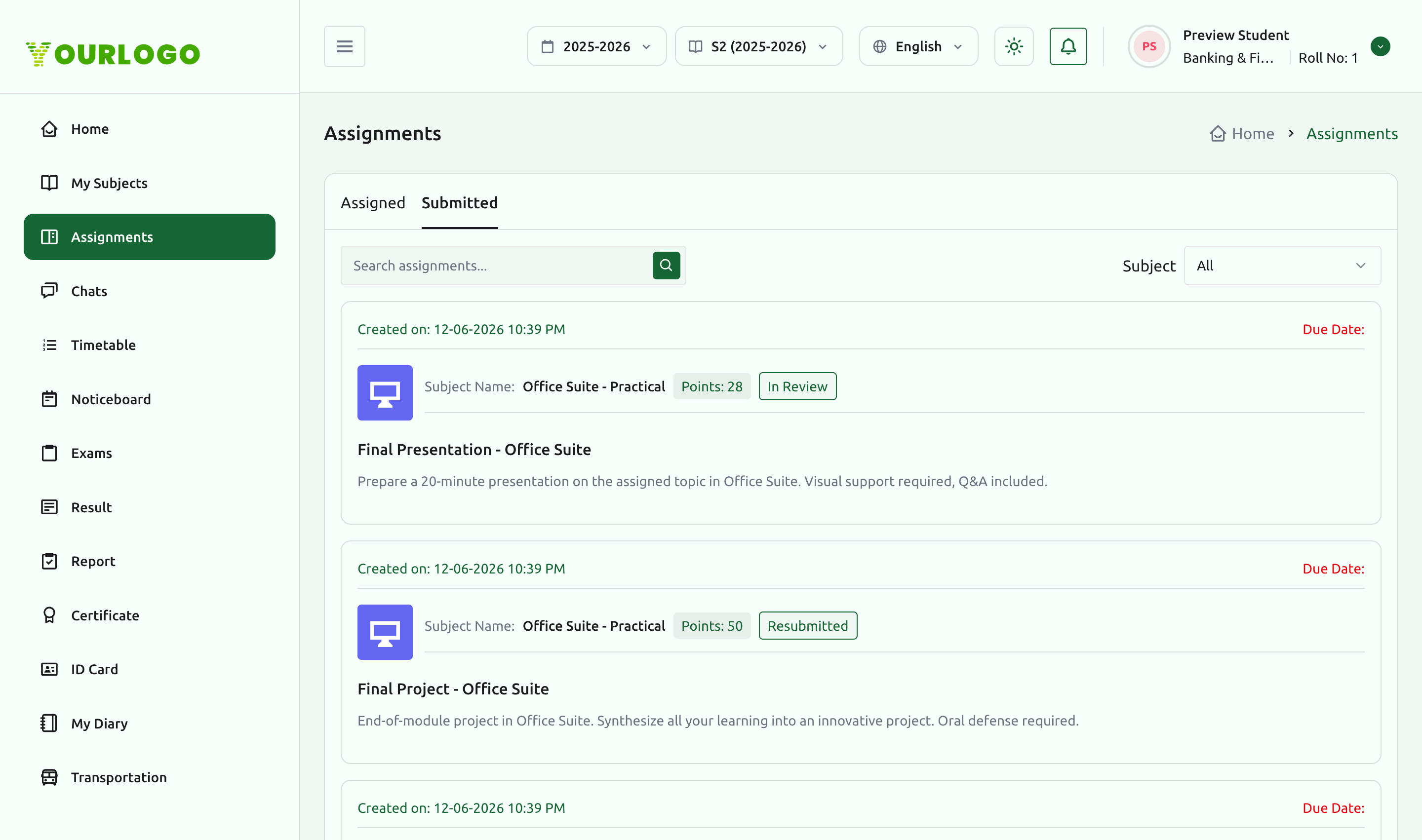Switch theme with the sun icon

tap(1014, 46)
